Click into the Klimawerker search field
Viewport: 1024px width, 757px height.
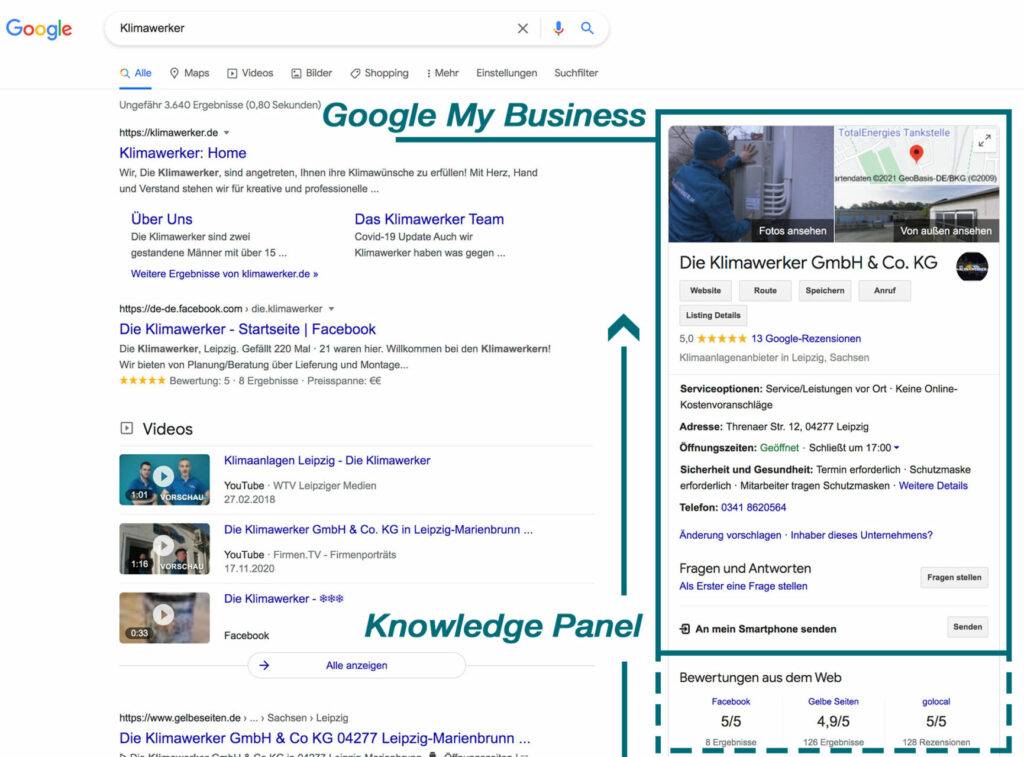(313, 28)
